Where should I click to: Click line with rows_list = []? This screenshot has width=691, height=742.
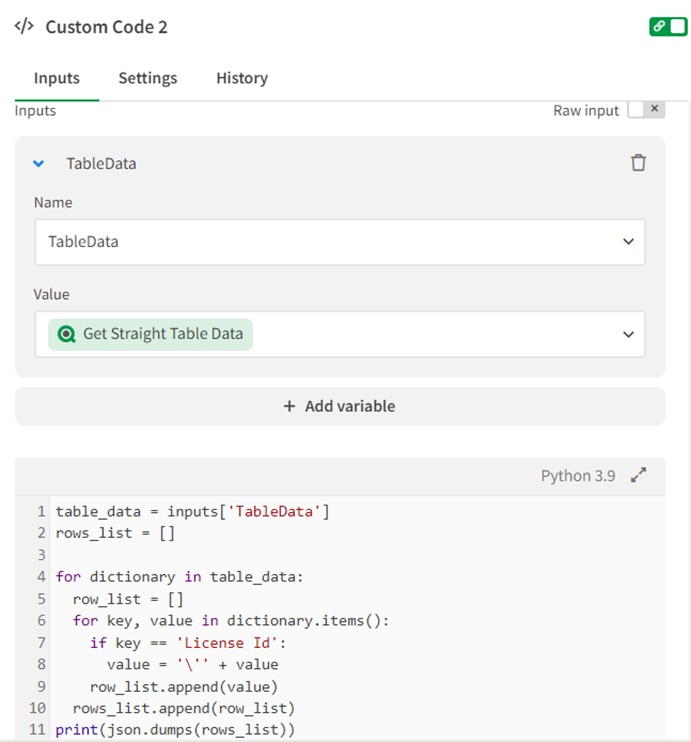[115, 533]
